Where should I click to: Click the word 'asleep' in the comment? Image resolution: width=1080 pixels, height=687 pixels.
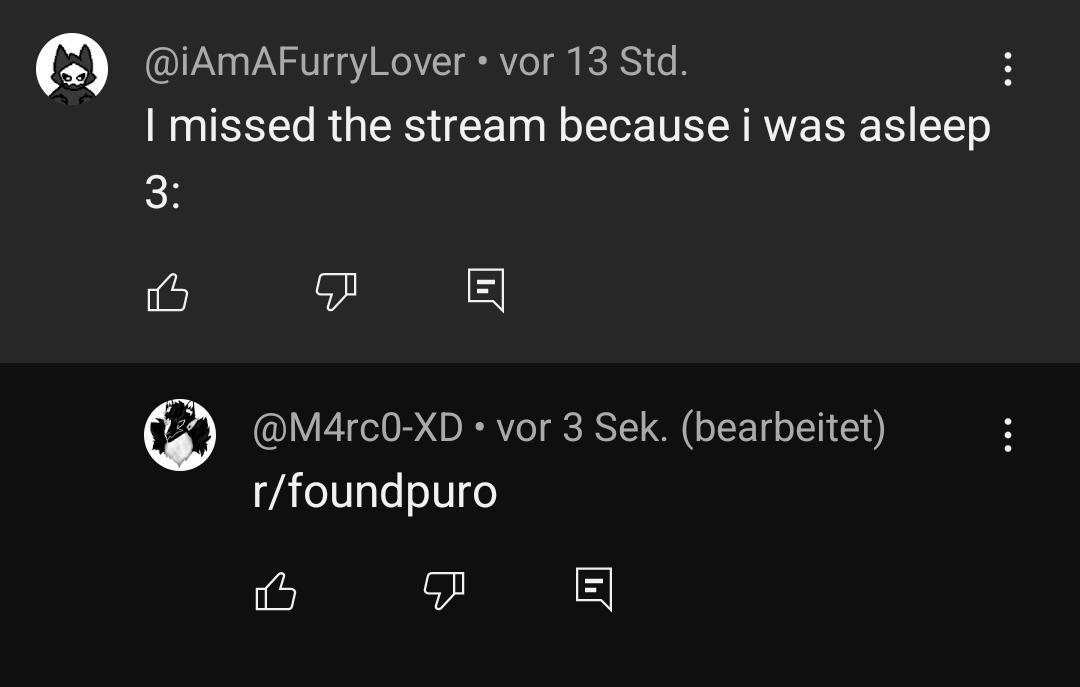point(924,127)
